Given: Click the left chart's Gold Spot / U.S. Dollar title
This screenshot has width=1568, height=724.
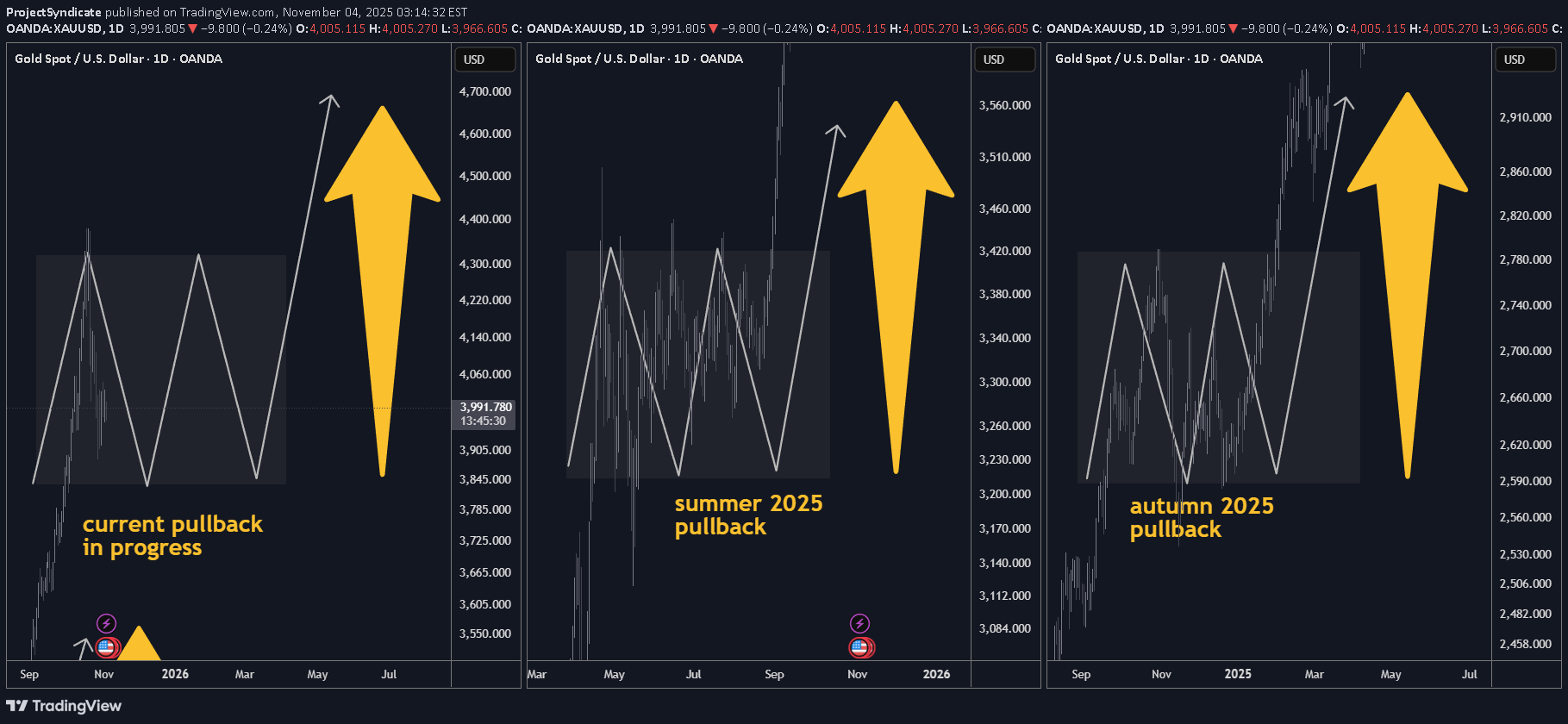Looking at the screenshot, I should tap(118, 59).
